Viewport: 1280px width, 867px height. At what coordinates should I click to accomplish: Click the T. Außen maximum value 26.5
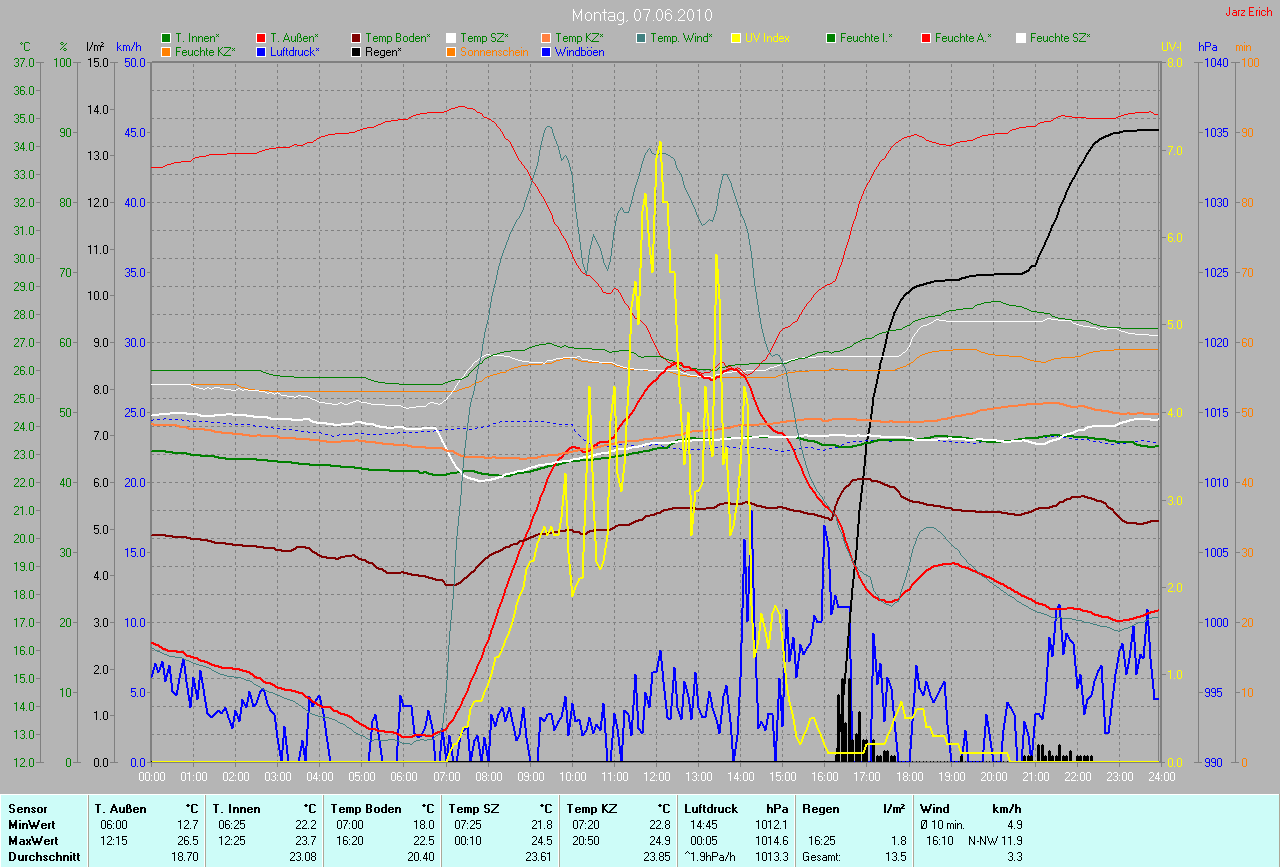(x=190, y=840)
